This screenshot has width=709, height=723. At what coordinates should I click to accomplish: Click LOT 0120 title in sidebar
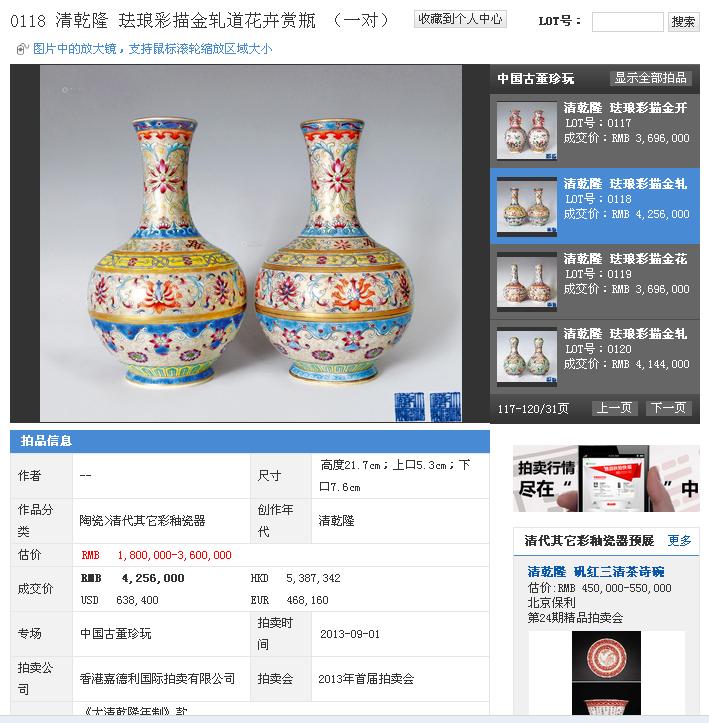[625, 334]
